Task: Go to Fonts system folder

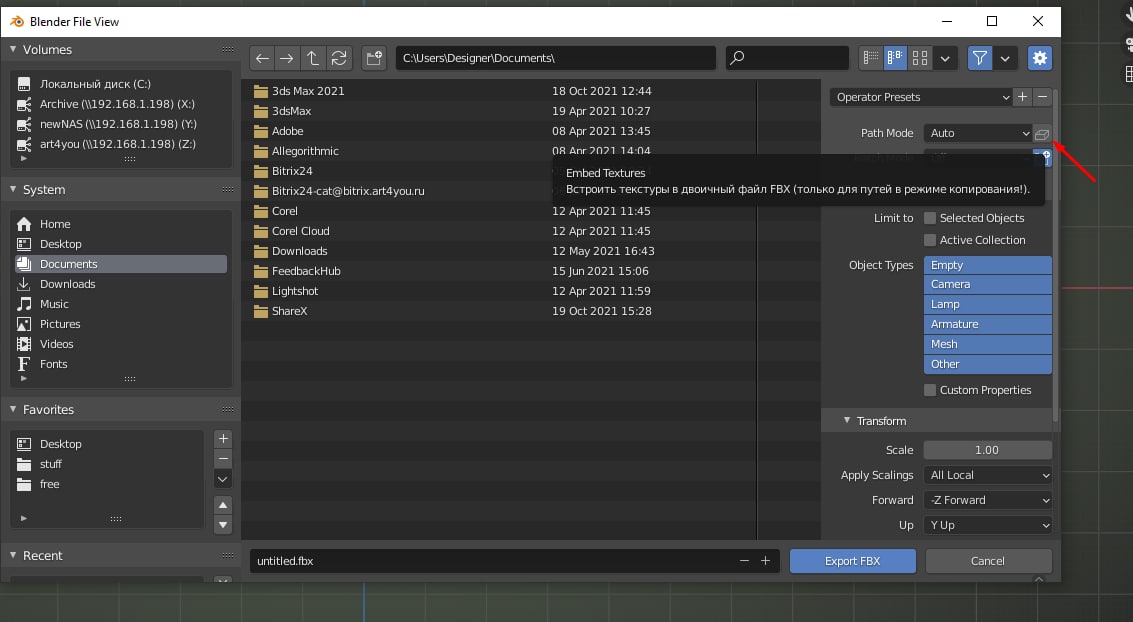Action: 121,364
